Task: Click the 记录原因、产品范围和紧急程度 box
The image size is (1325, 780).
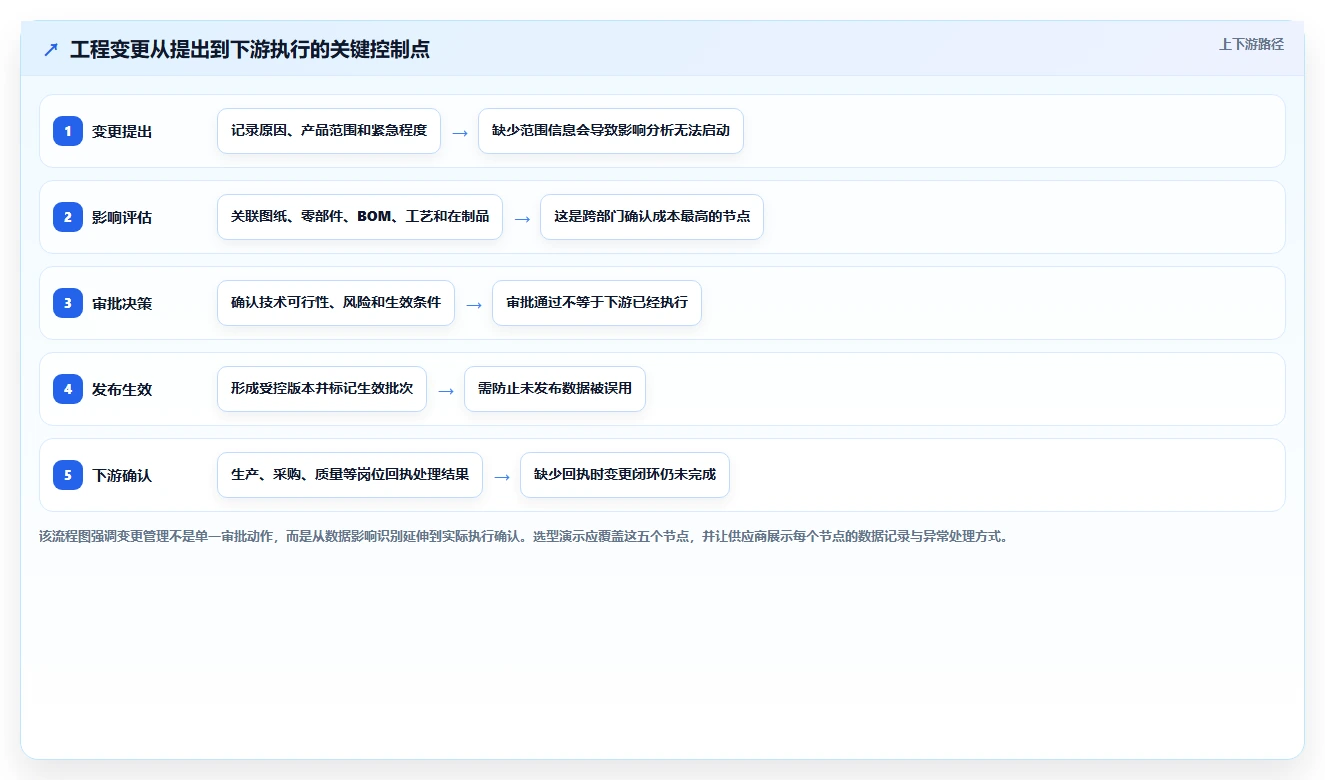Action: click(x=329, y=131)
